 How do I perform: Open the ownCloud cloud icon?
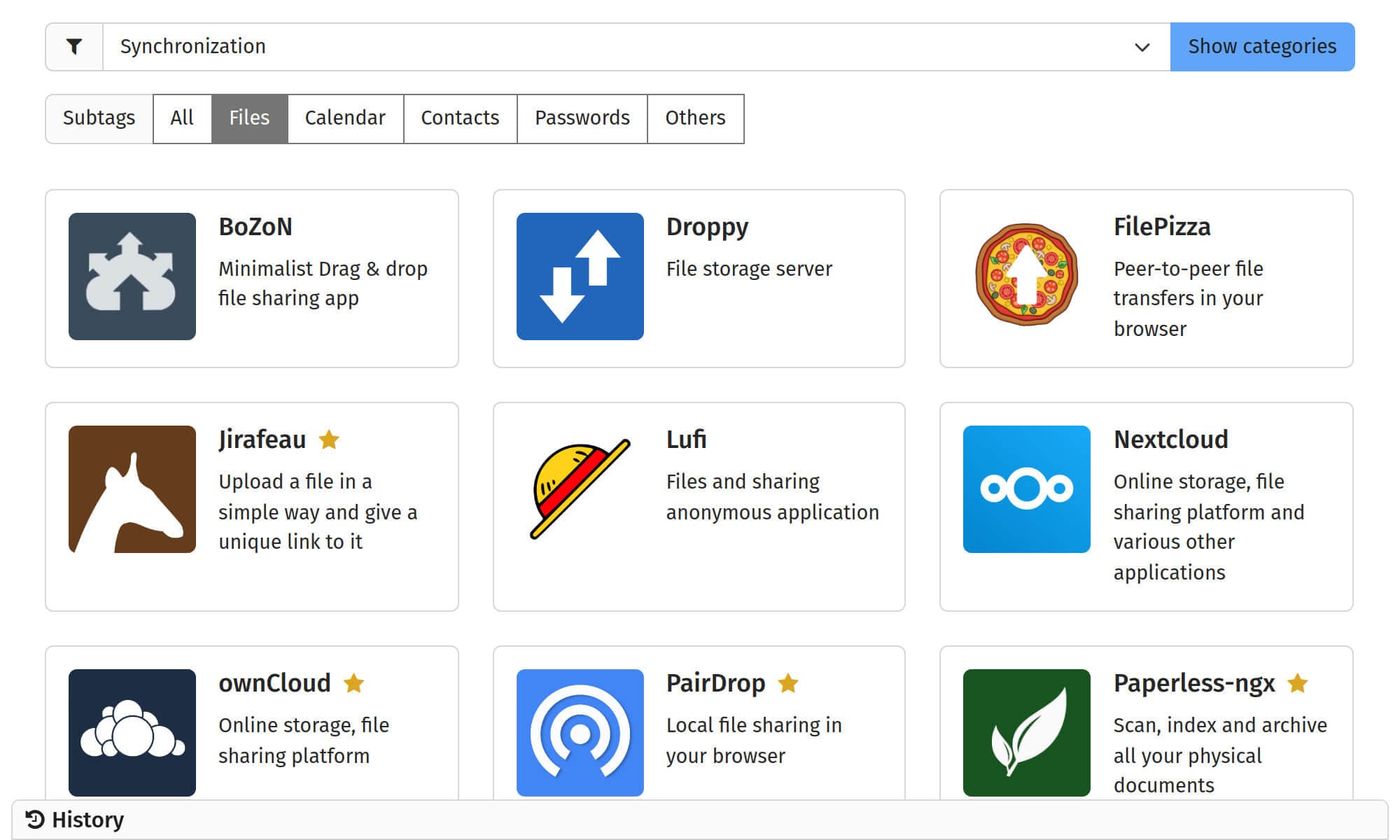pyautogui.click(x=132, y=732)
